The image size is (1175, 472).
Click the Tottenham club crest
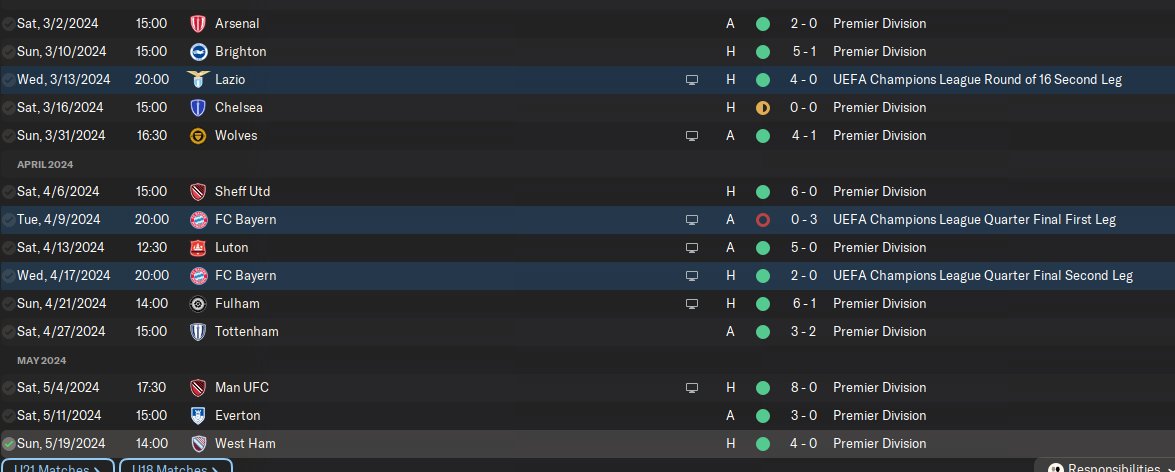point(198,332)
